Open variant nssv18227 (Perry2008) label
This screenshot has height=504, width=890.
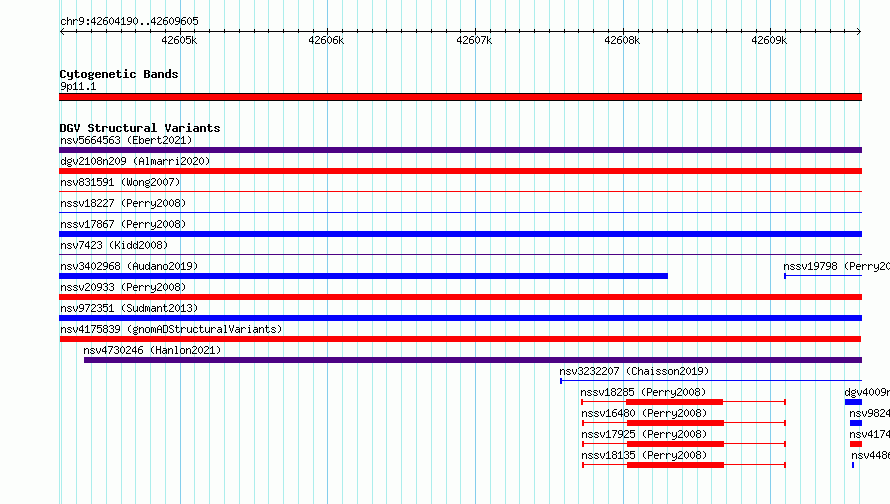tap(123, 203)
